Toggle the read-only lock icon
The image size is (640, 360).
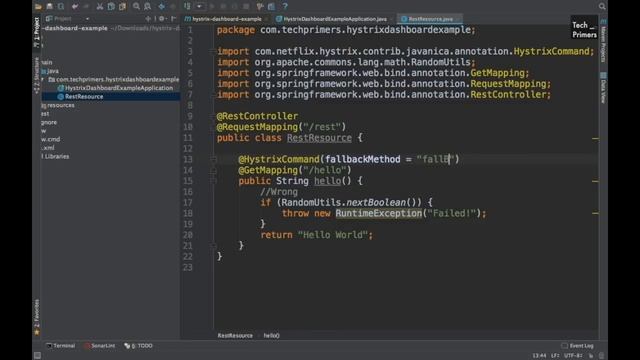pos(591,356)
